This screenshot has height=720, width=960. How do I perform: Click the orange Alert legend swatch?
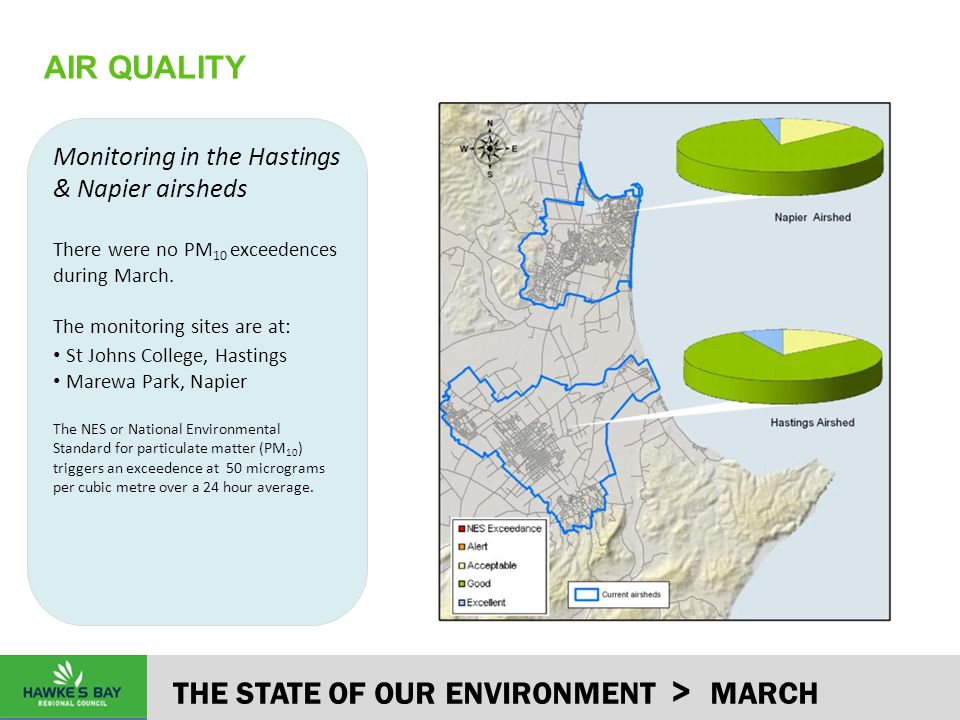click(462, 547)
